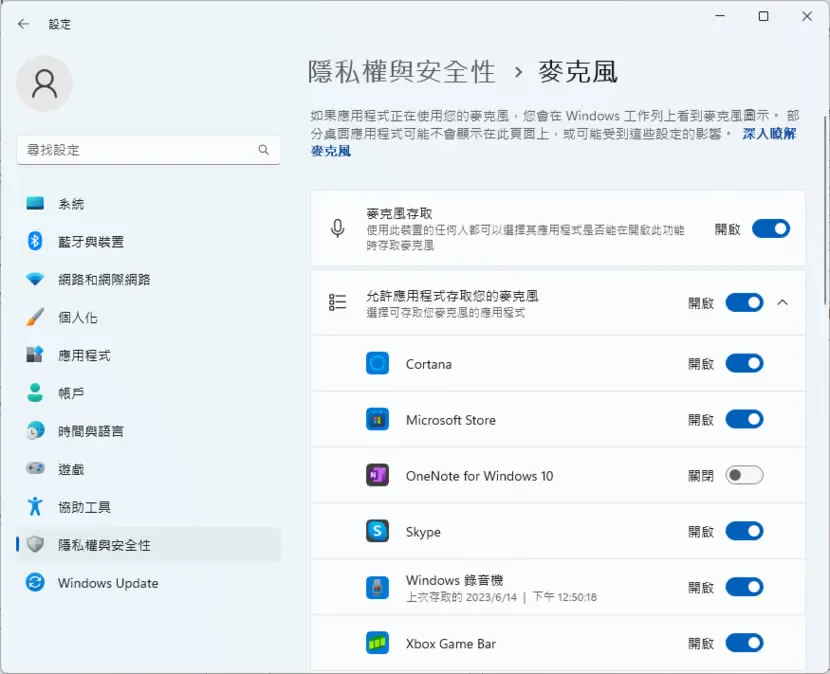Turn off Skype microphone toggle
830x674 pixels.
pos(744,531)
